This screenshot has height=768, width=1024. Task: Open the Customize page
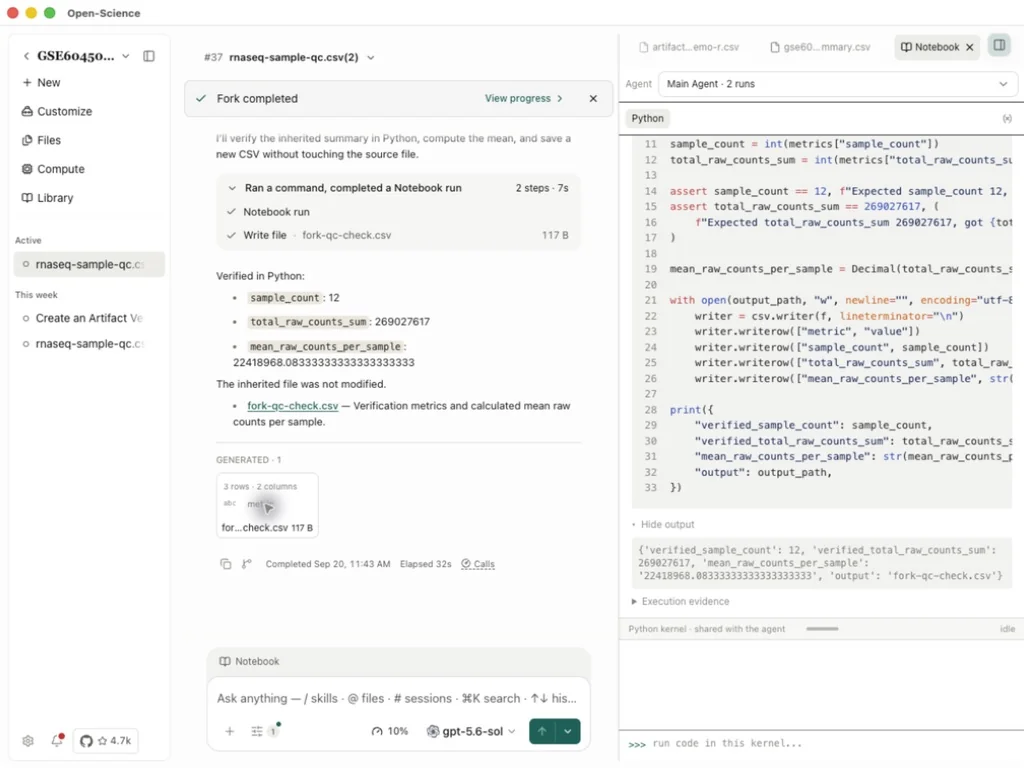pyautogui.click(x=57, y=111)
